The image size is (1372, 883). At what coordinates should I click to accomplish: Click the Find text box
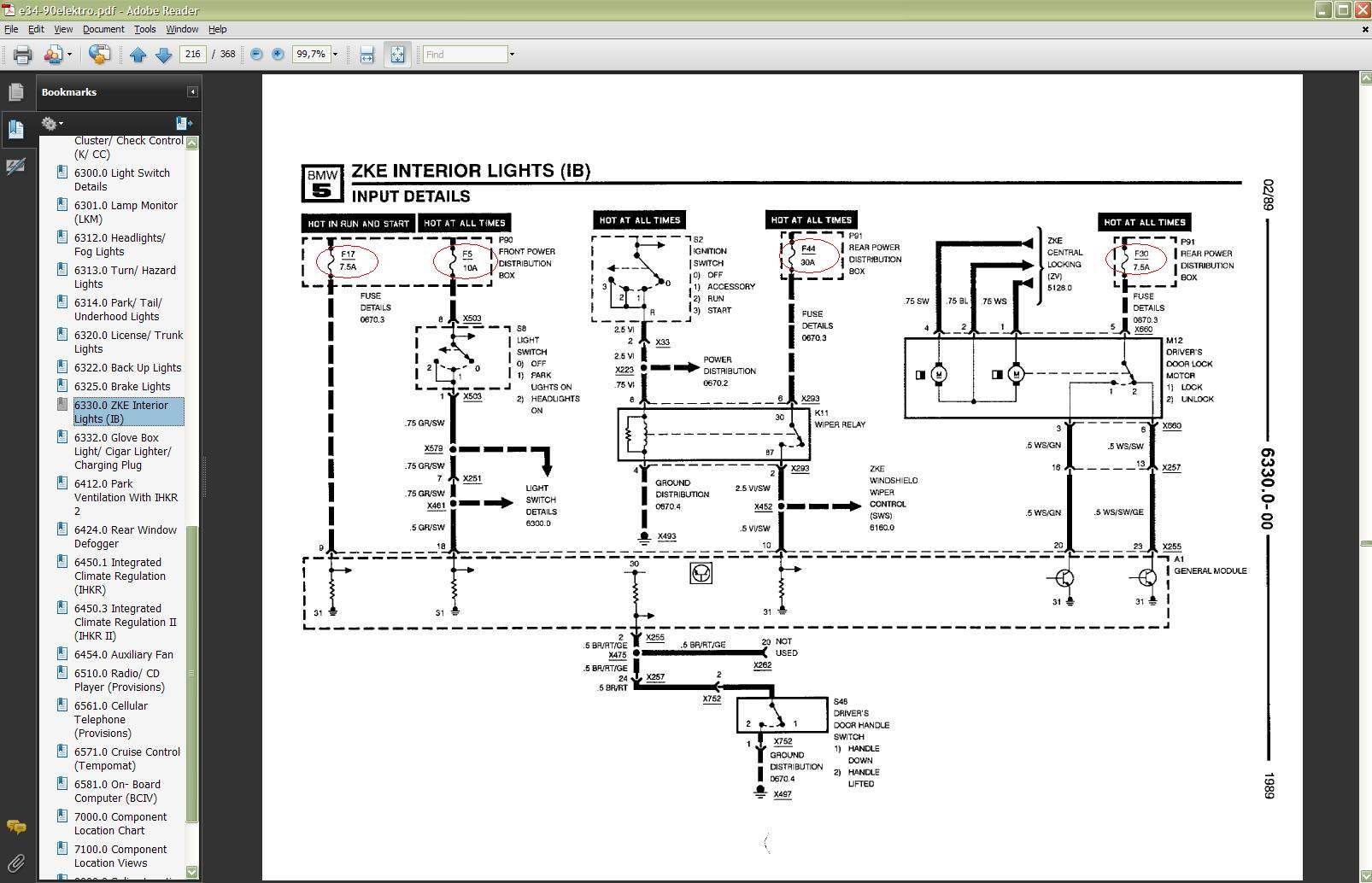click(x=466, y=54)
